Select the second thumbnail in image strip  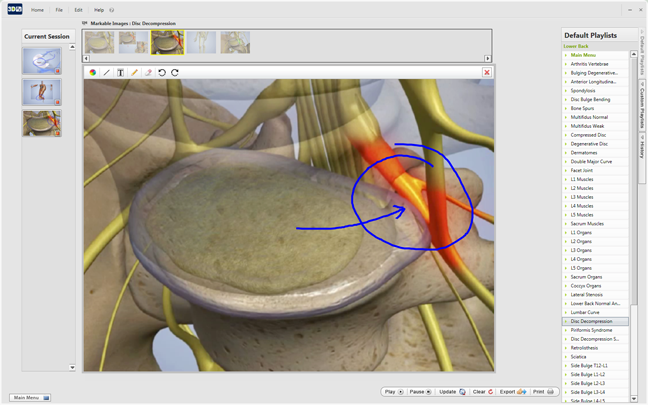(133, 42)
